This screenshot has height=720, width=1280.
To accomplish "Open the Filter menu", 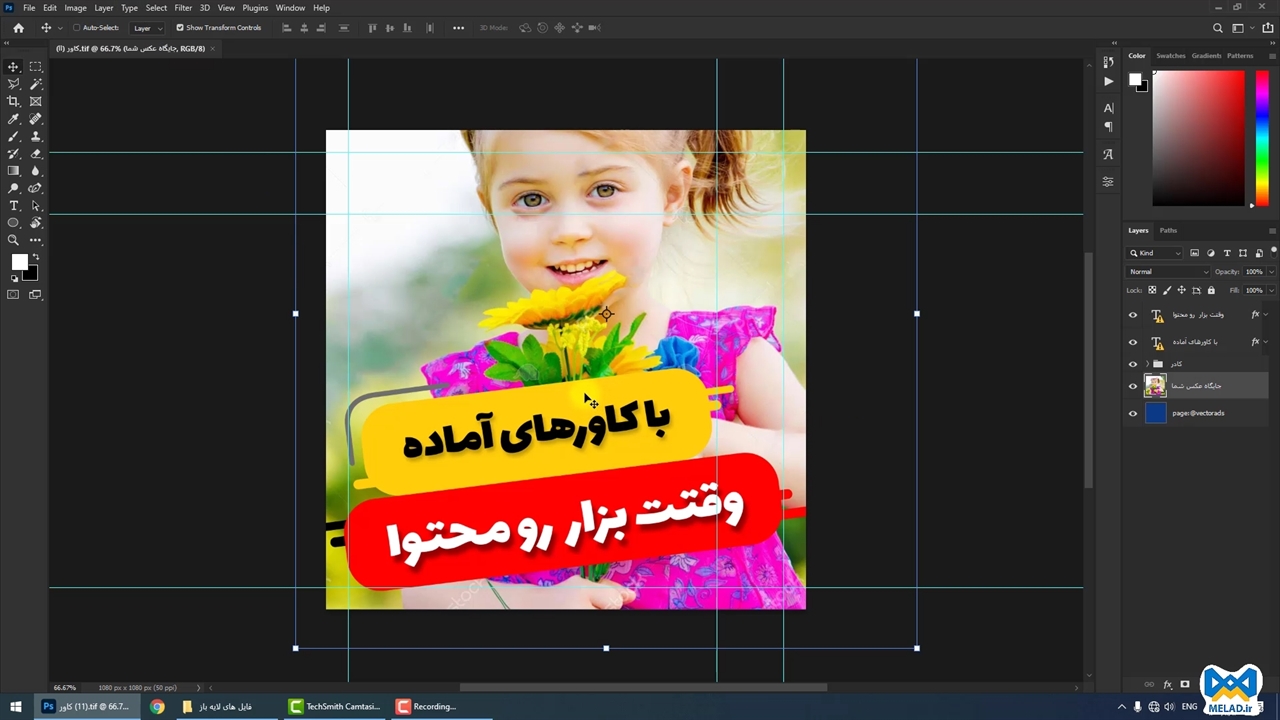I will pos(183,8).
